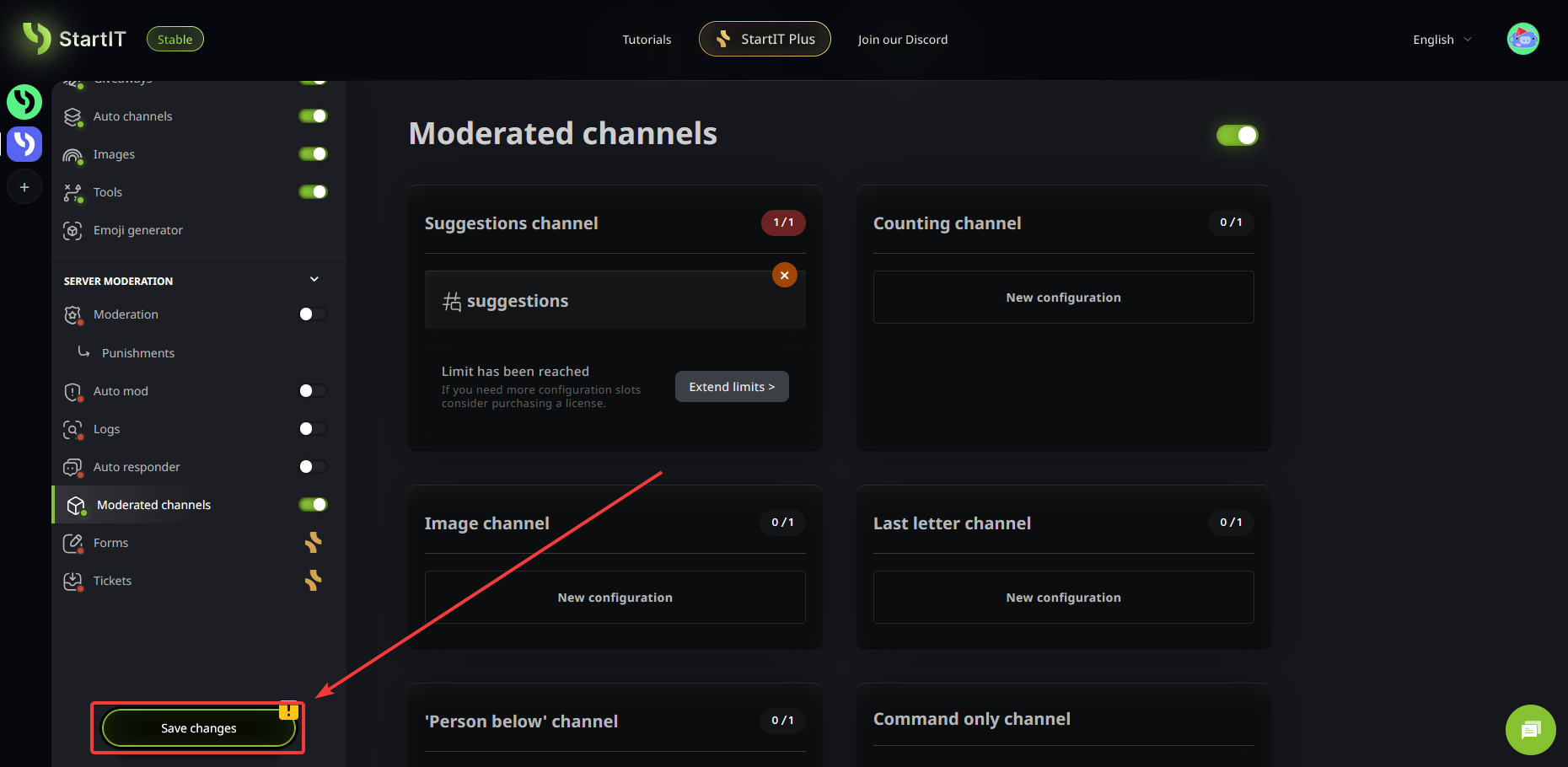Click the Emoji generator icon
This screenshot has height=767, width=1568.
pos(73,230)
